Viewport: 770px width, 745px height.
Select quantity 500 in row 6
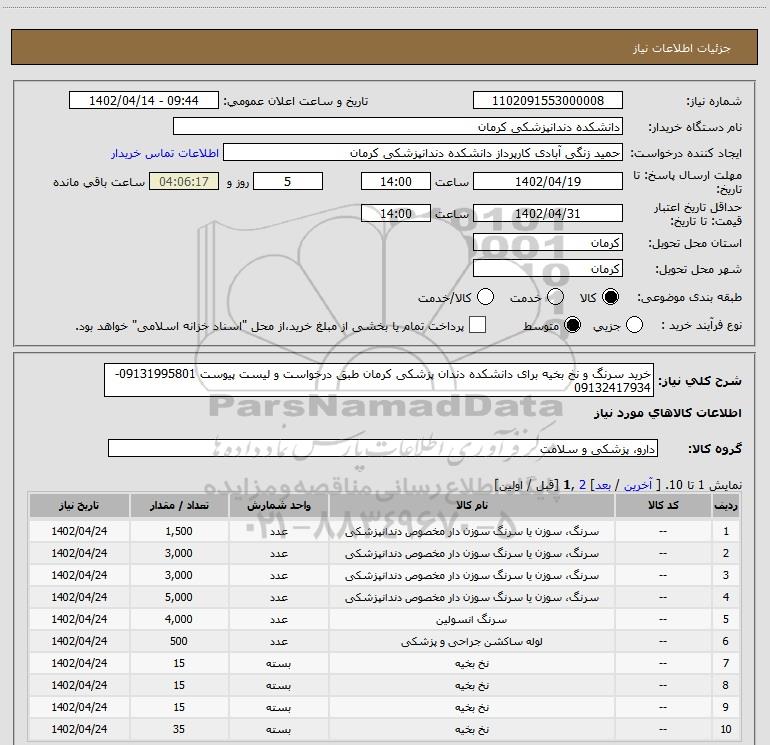pyautogui.click(x=179, y=641)
